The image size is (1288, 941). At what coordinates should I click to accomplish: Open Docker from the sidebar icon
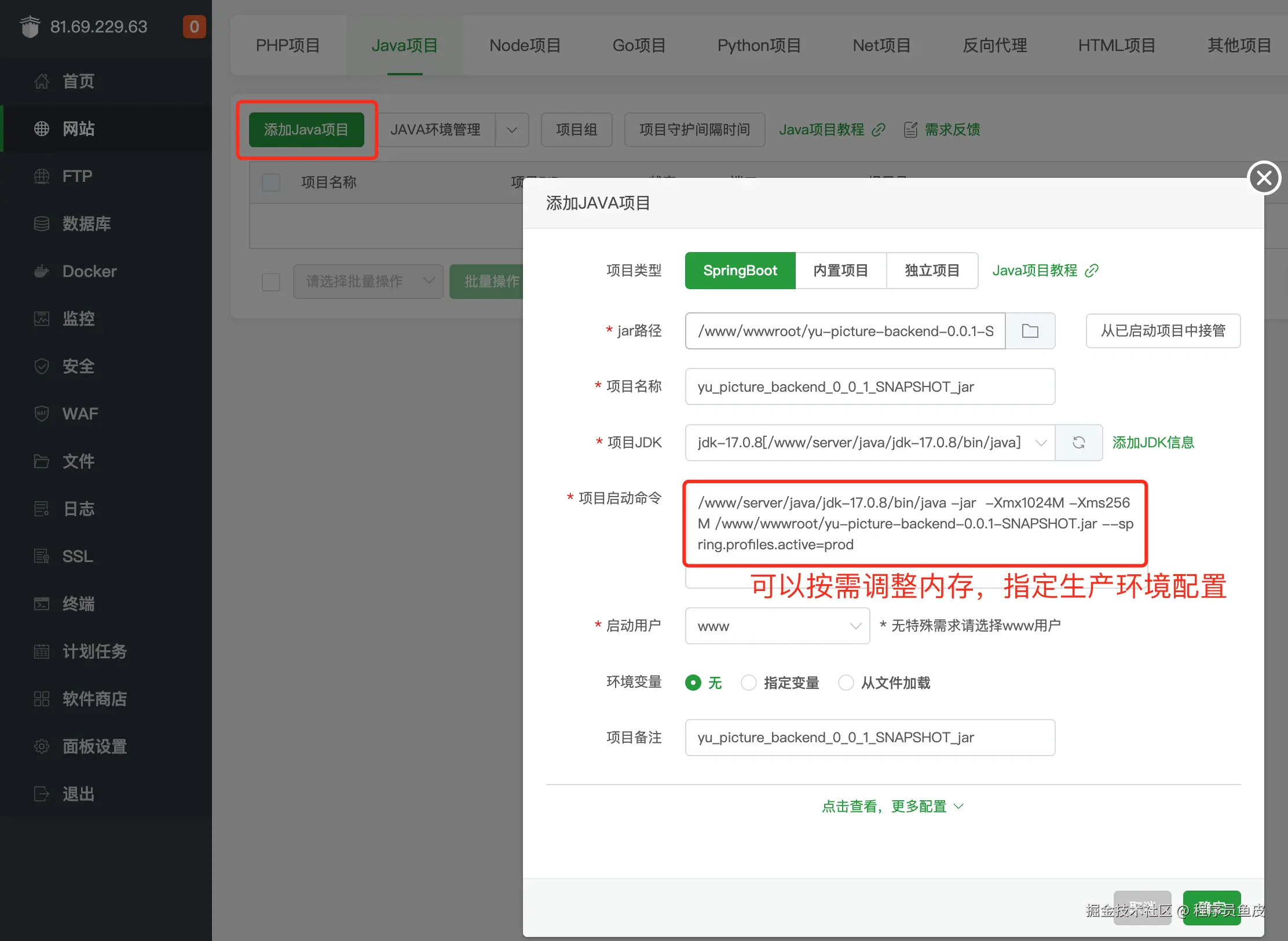(x=42, y=271)
